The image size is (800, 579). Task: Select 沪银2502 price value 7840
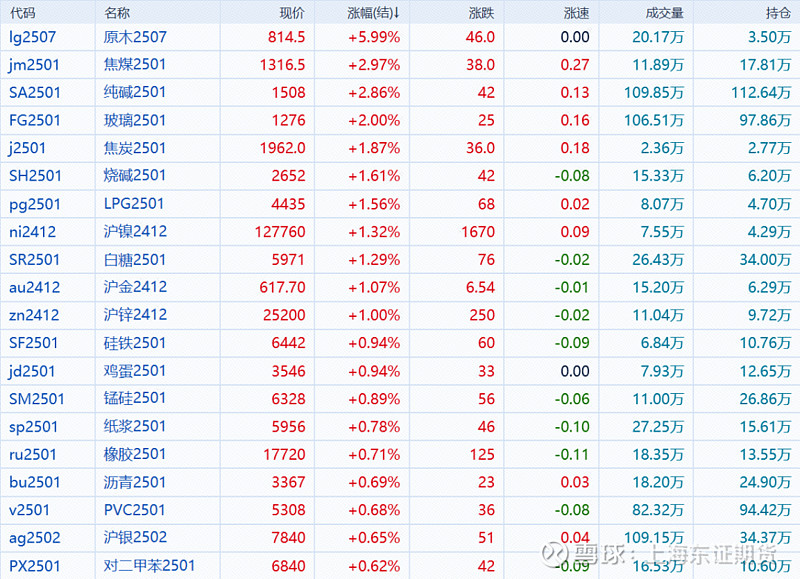[x=288, y=538]
